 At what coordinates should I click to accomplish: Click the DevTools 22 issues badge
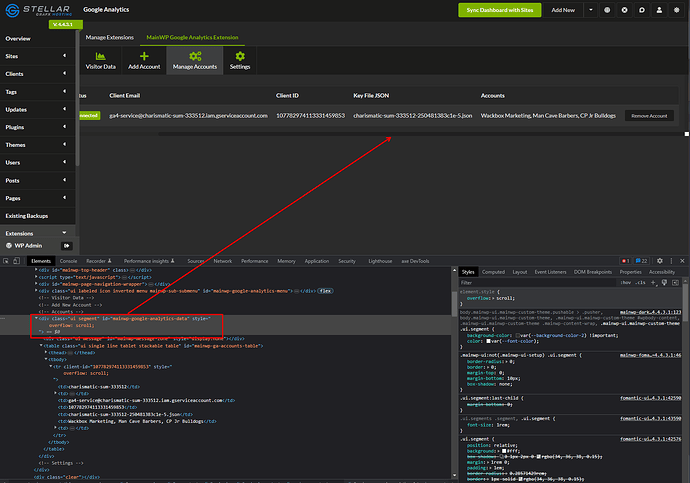coord(642,261)
